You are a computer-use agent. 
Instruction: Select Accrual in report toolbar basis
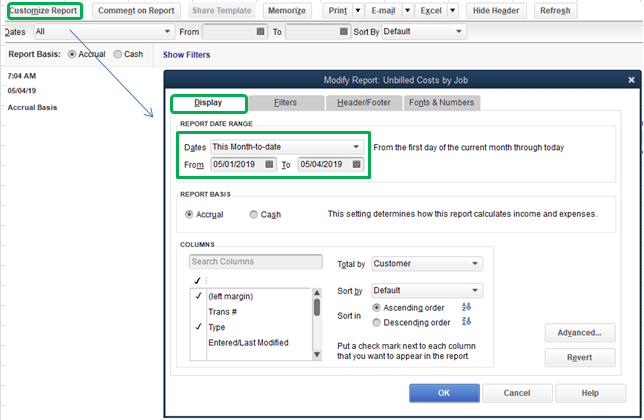72,54
